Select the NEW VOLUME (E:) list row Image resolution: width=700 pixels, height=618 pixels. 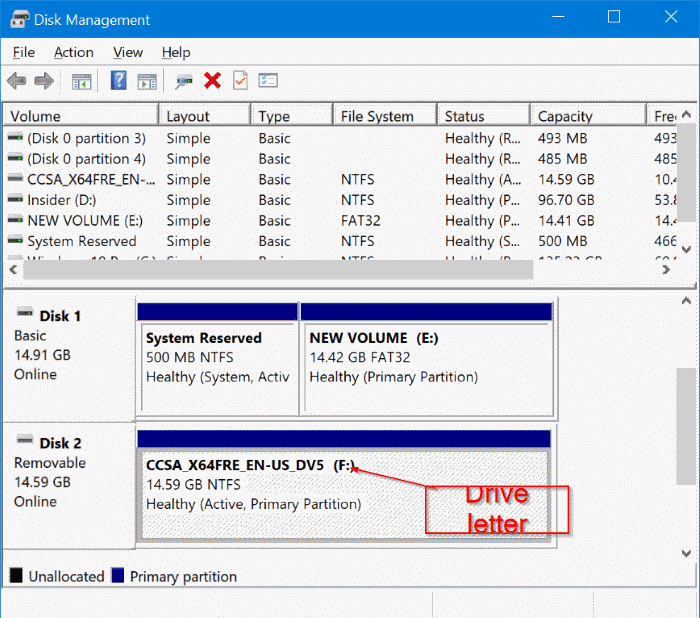(340, 220)
